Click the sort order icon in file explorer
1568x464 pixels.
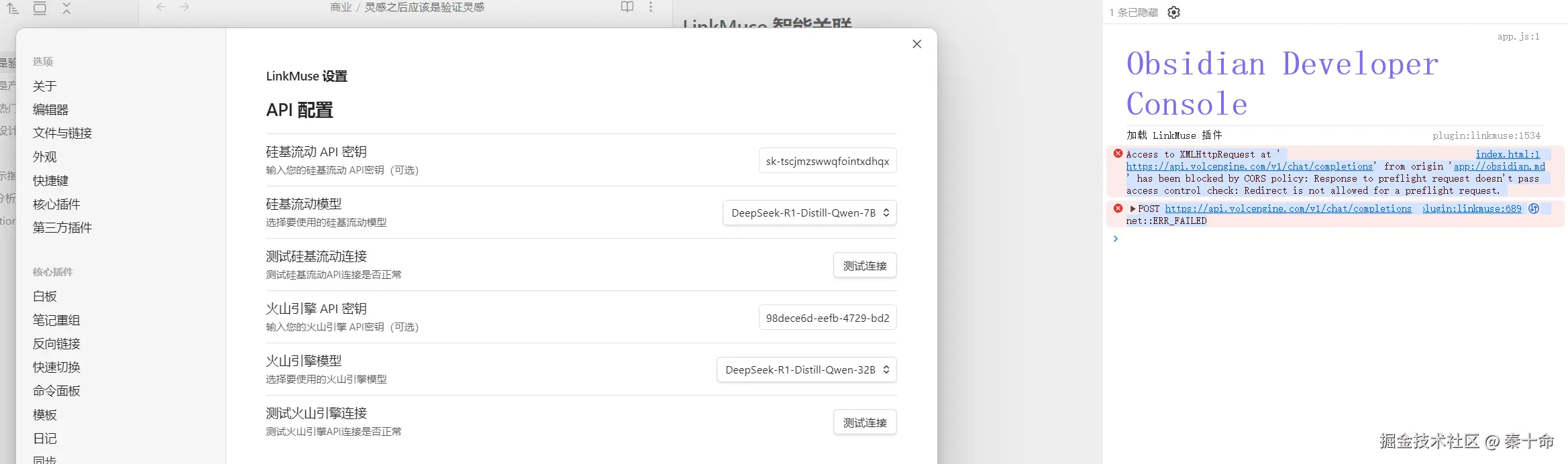point(13,8)
